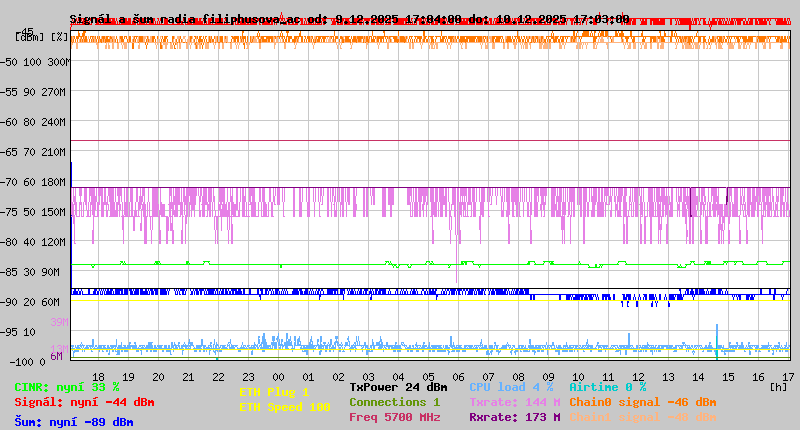Screen dimensions: 800x430
Task: Click the 'Txrate: 144 M' legend label
Action: (x=515, y=402)
